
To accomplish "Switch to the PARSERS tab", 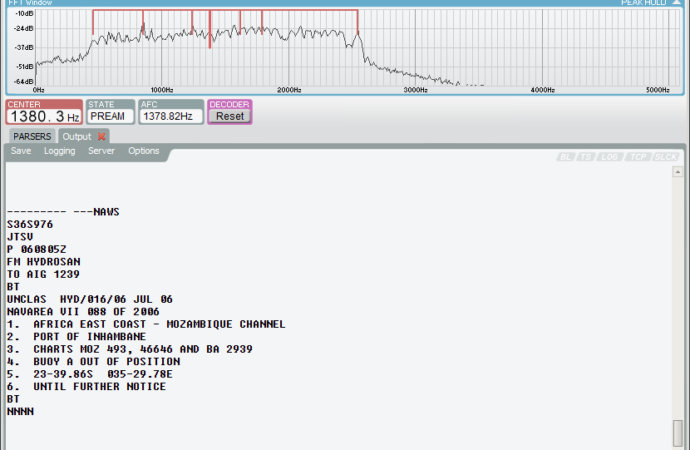I will (x=32, y=136).
